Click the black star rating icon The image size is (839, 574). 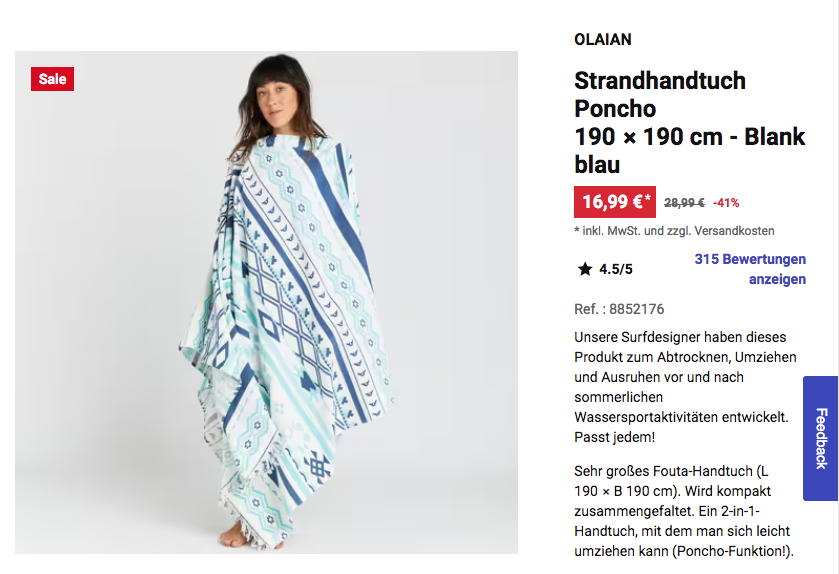585,269
